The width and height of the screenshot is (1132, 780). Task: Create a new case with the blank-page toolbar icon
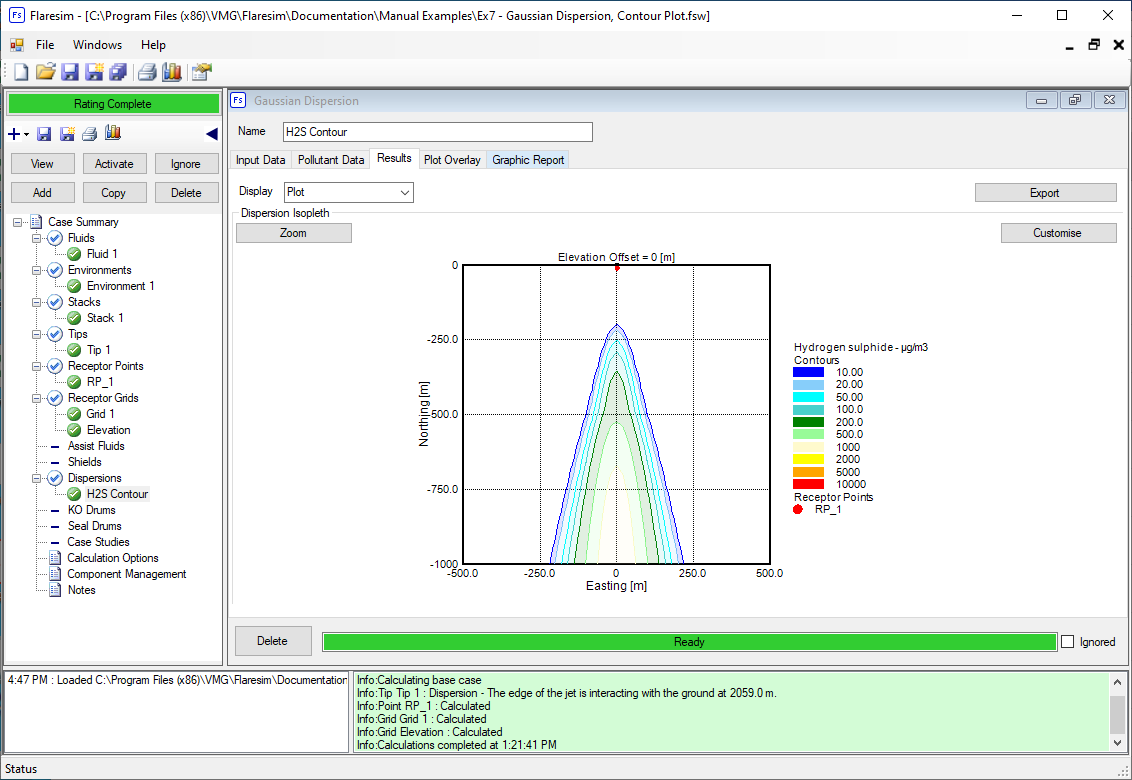22,72
